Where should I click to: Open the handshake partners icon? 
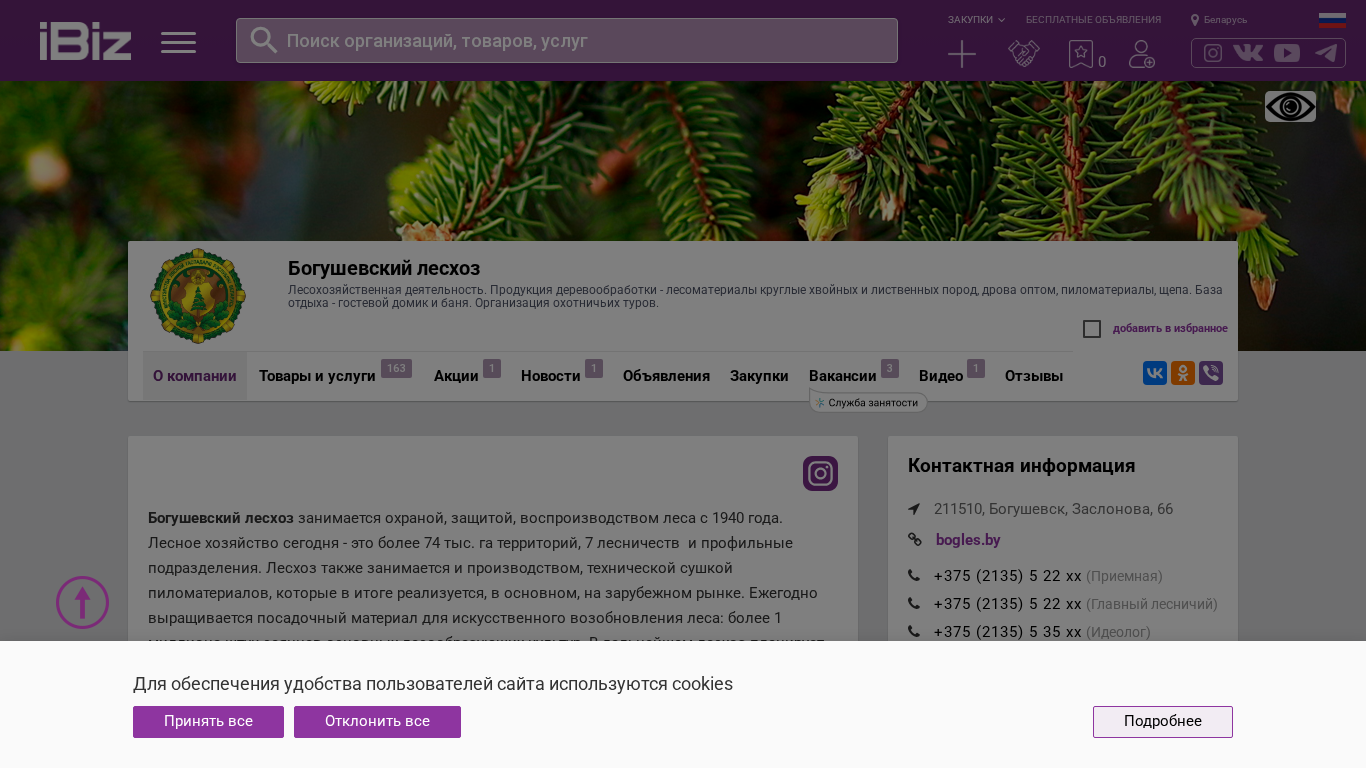(x=1023, y=54)
